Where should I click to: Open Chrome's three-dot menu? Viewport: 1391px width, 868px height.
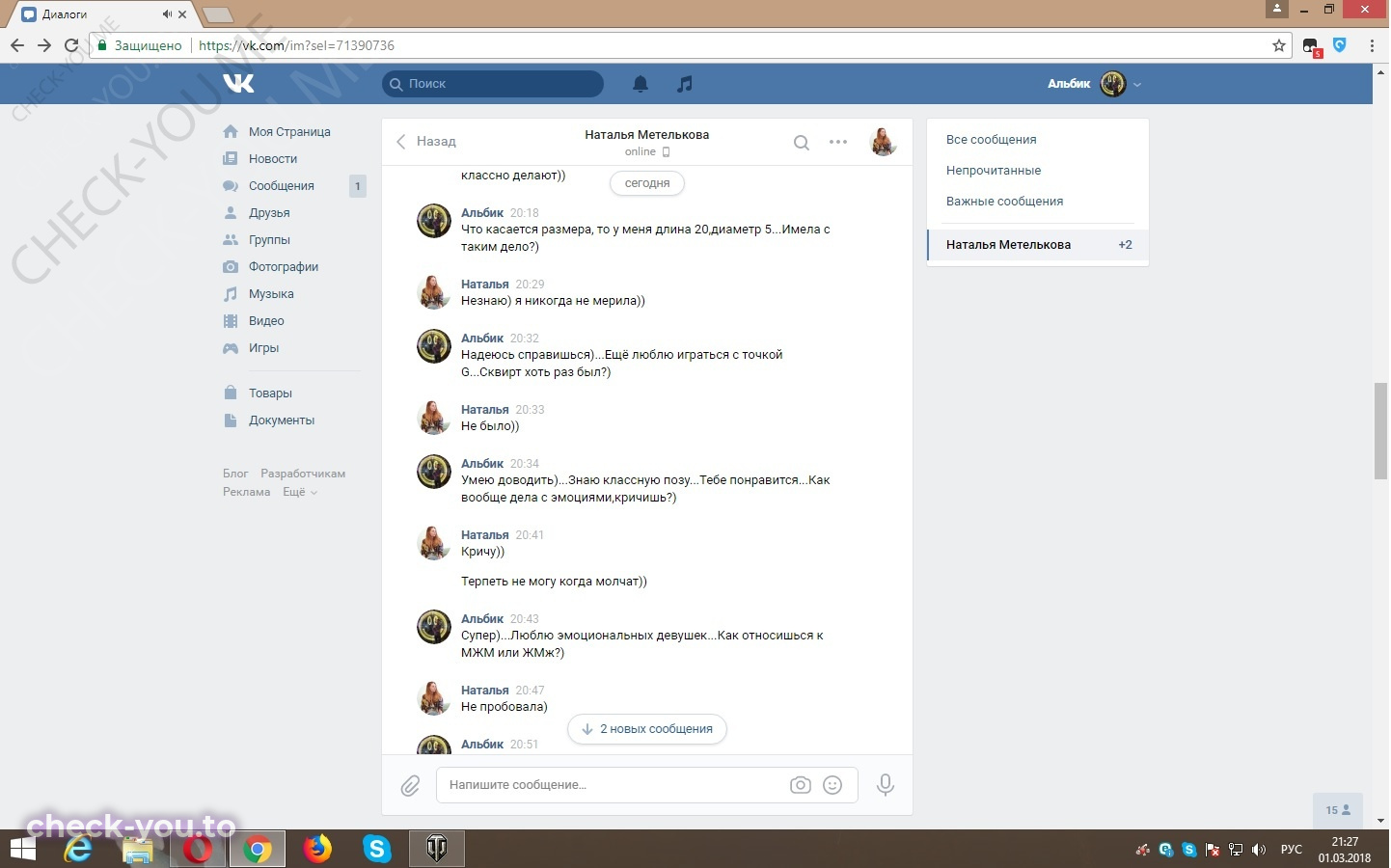(1372, 45)
